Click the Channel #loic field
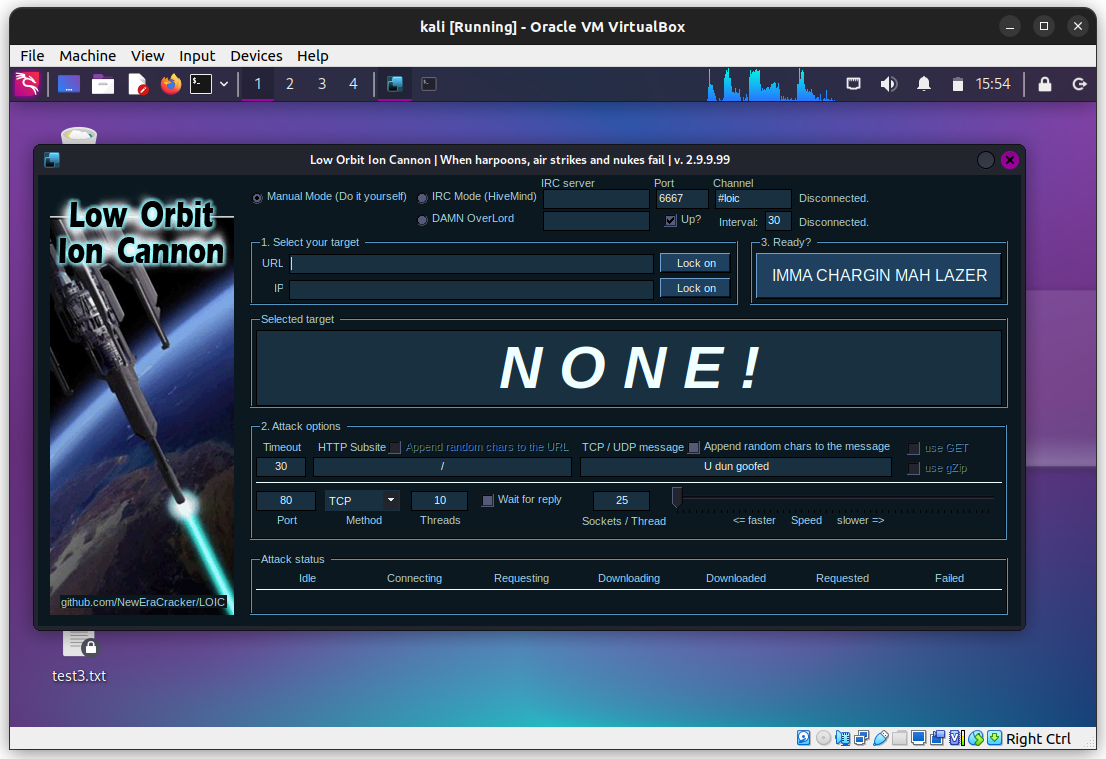Screen dimensions: 1106x759 [753, 199]
